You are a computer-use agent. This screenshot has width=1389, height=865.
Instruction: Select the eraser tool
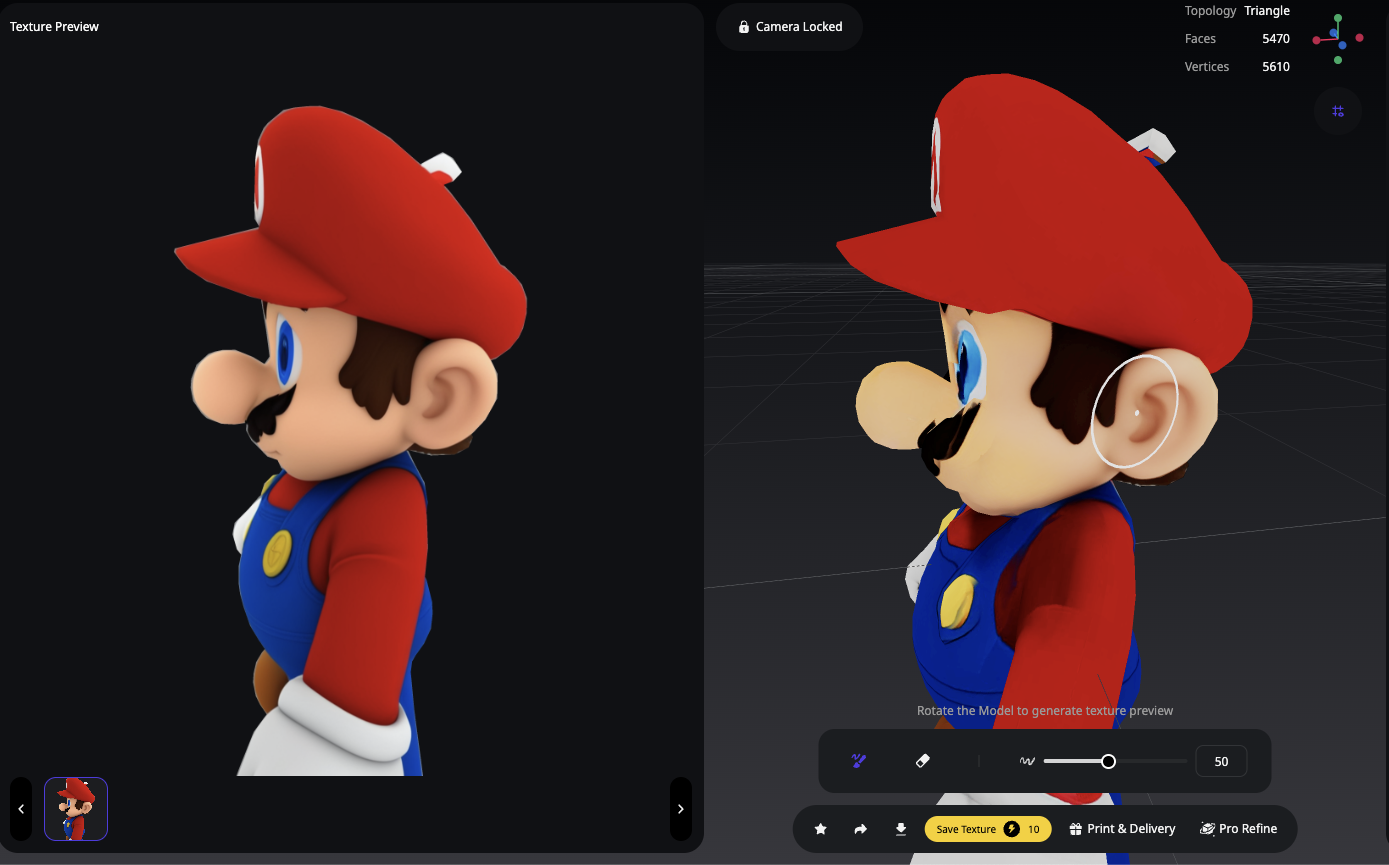click(x=923, y=761)
